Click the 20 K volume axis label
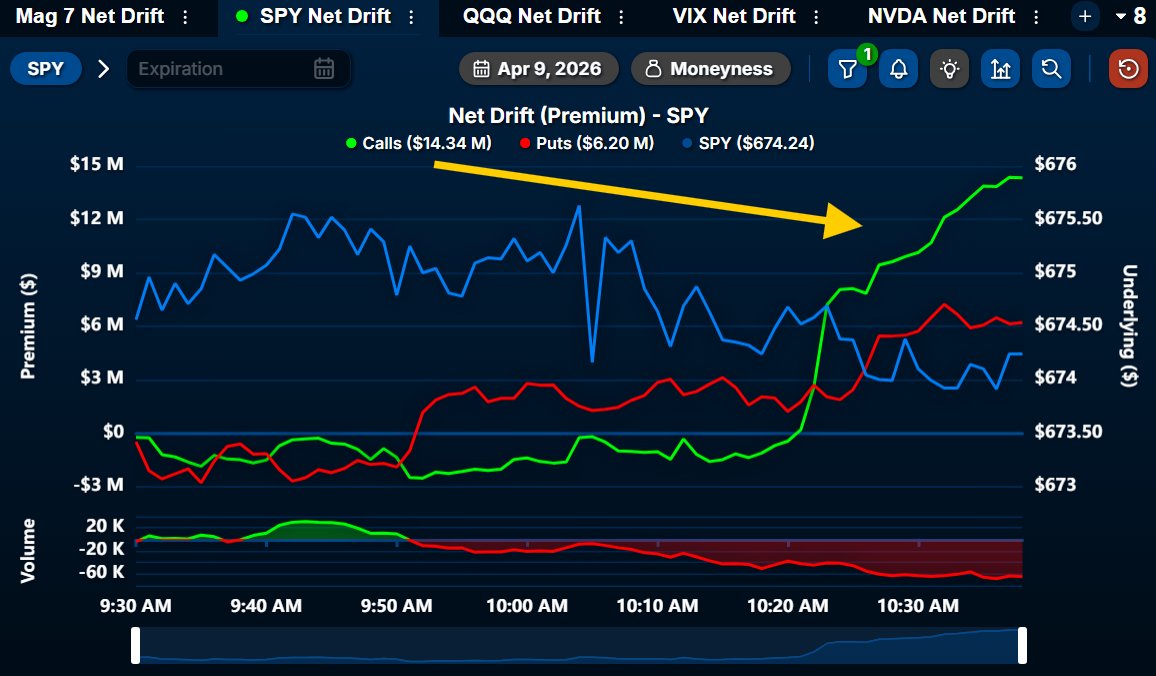 (105, 526)
